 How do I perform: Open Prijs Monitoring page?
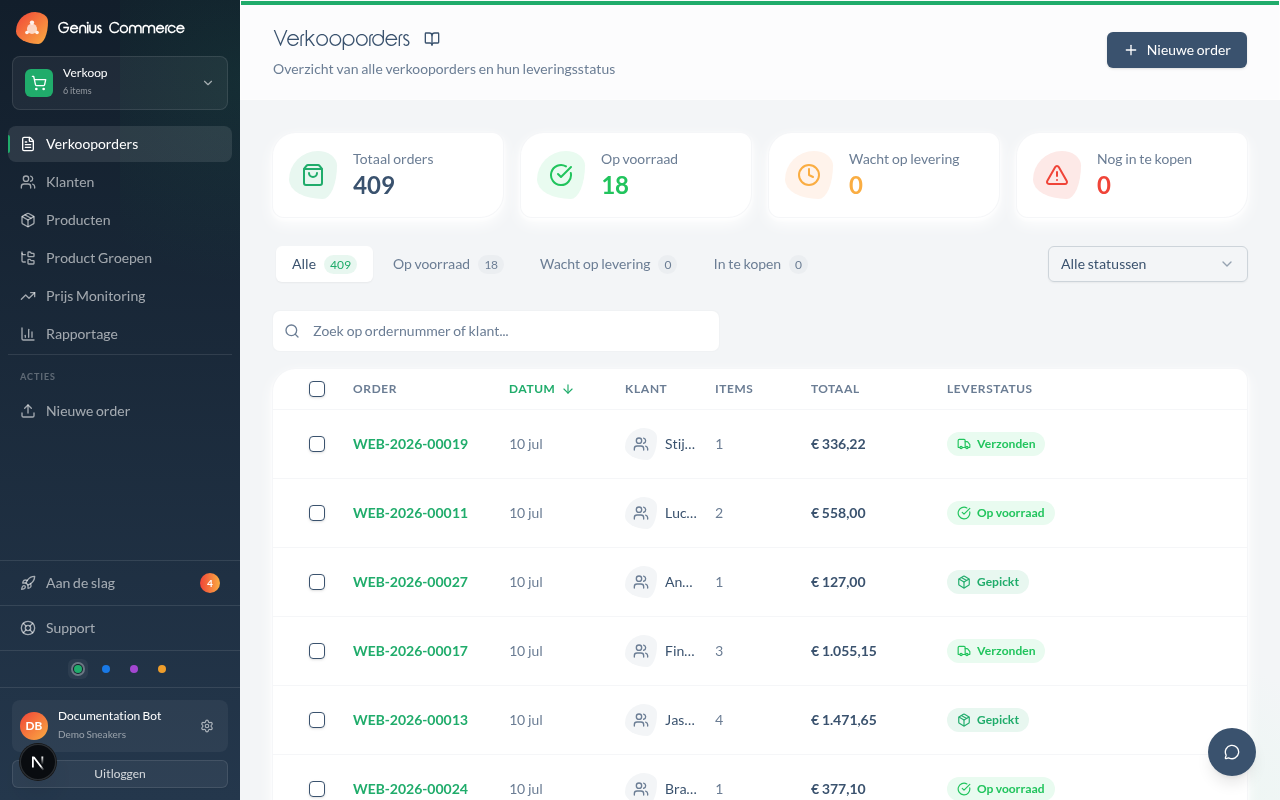[x=120, y=296]
